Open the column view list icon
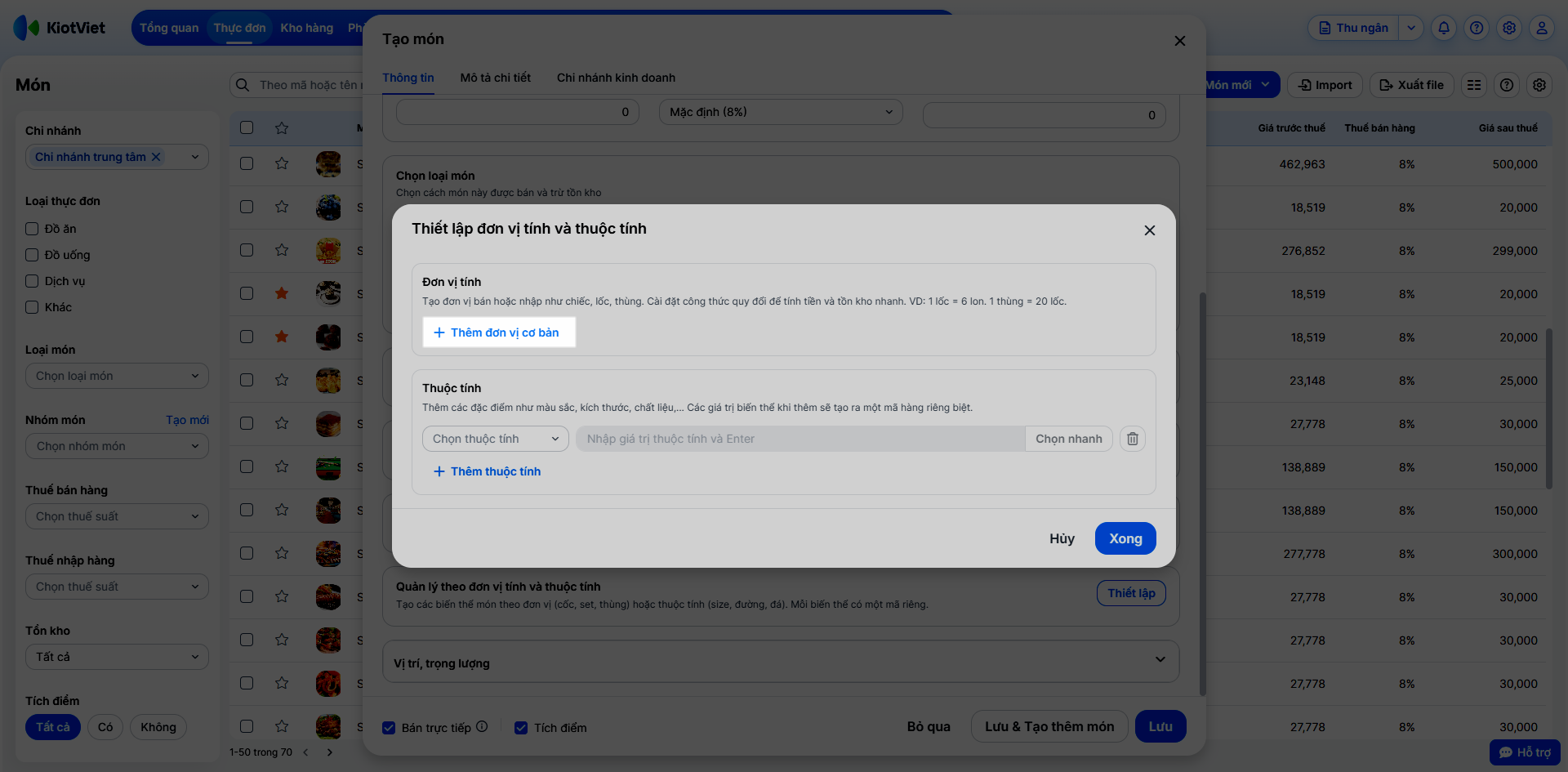 [1474, 85]
